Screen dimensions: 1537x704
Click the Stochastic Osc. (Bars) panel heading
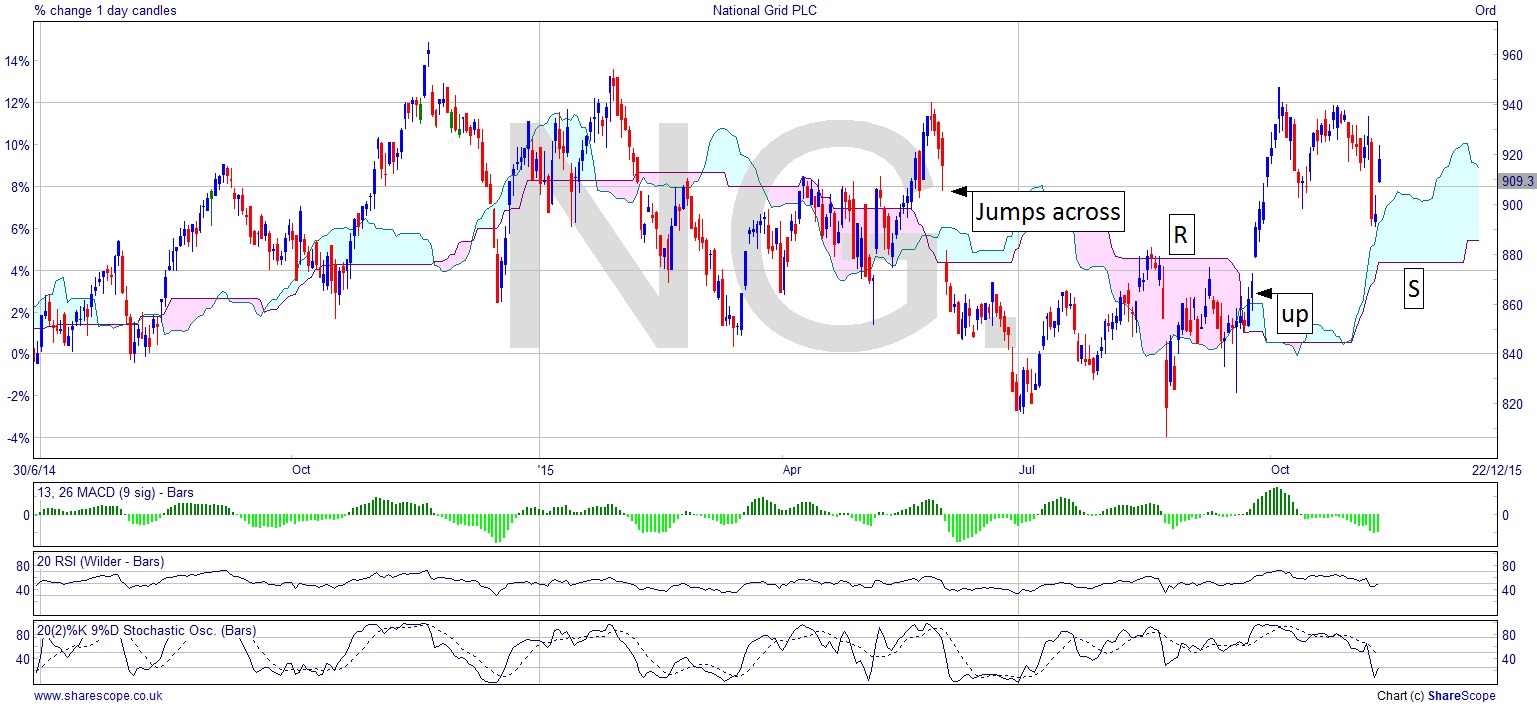146,630
